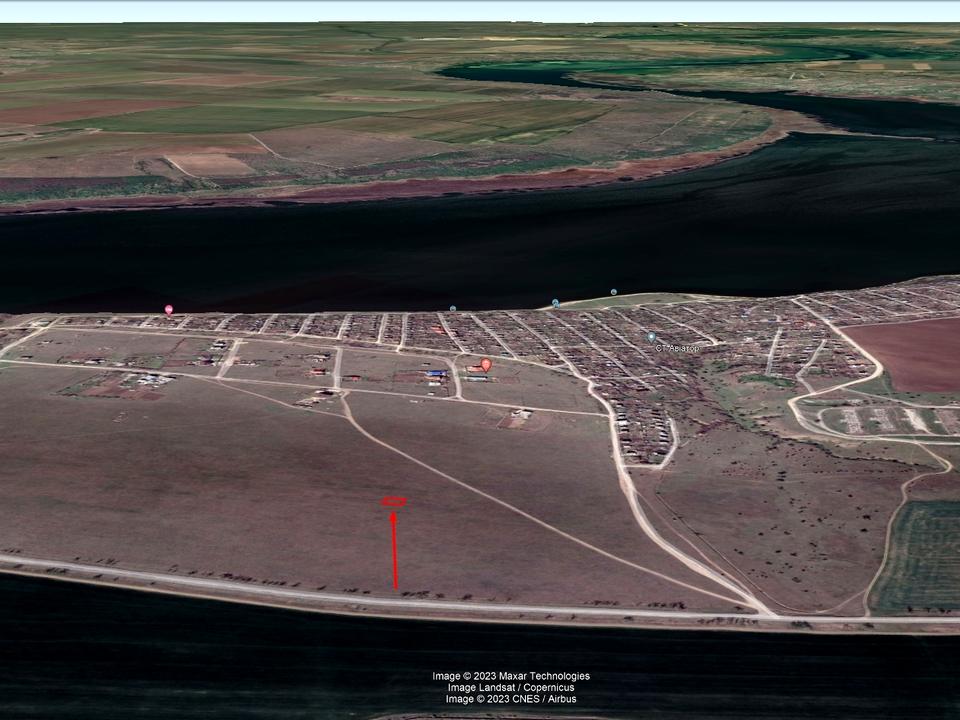Click the pink location pin on the shoreline
This screenshot has width=960, height=720.
[168, 310]
